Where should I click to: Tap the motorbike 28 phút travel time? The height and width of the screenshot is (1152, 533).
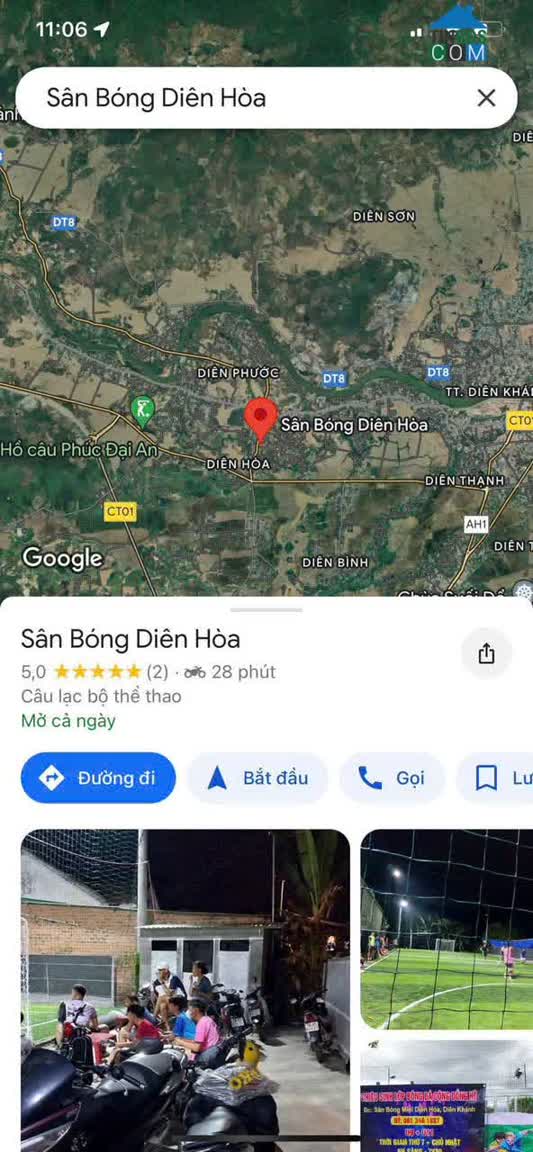coord(230,672)
